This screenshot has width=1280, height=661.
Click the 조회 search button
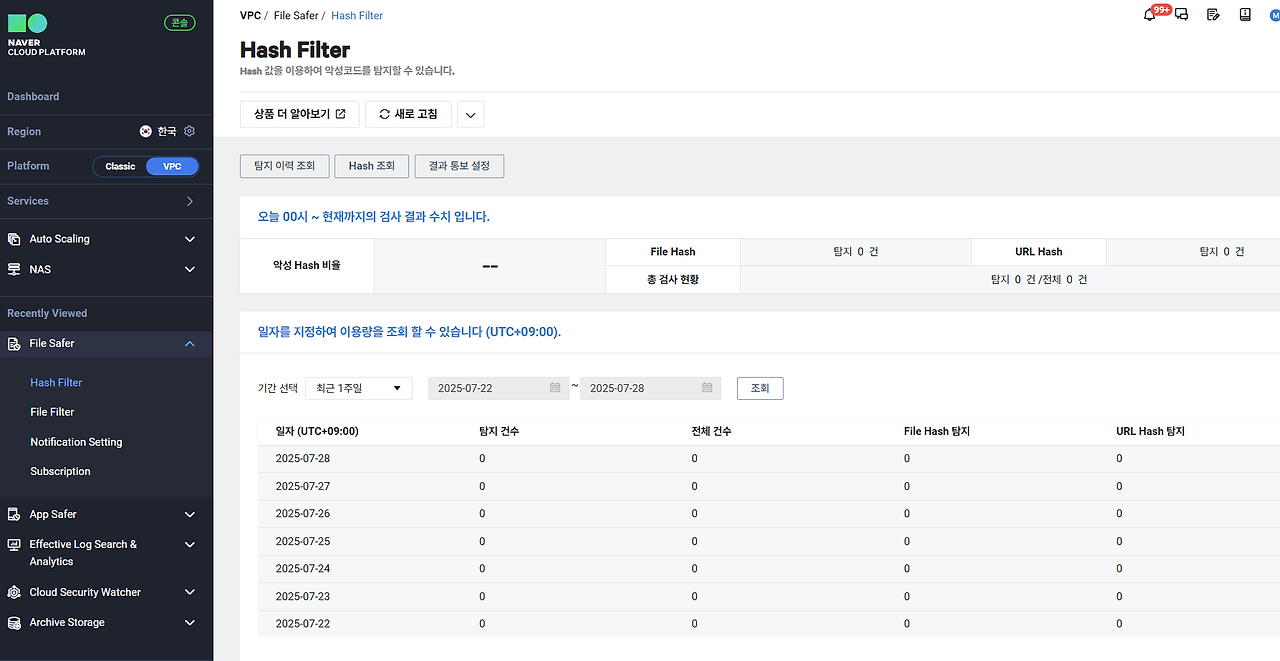point(760,388)
